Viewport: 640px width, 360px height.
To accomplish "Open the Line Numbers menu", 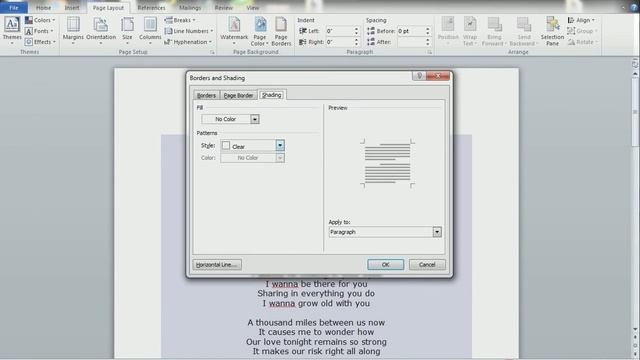I will 189,31.
